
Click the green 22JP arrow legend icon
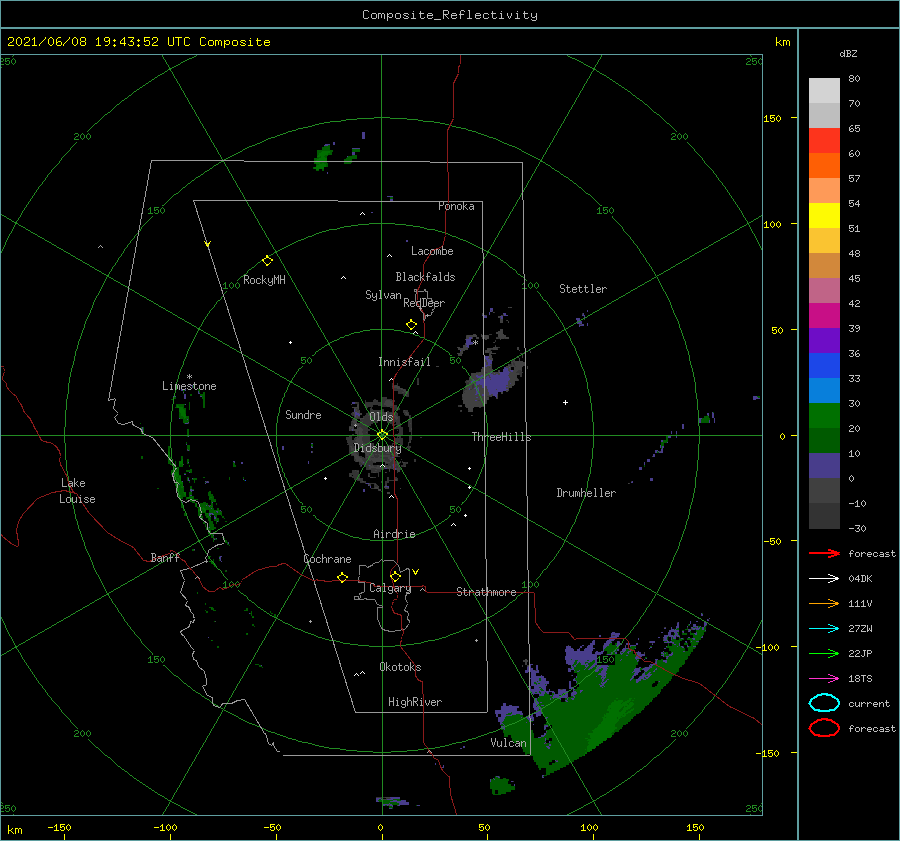coord(824,653)
